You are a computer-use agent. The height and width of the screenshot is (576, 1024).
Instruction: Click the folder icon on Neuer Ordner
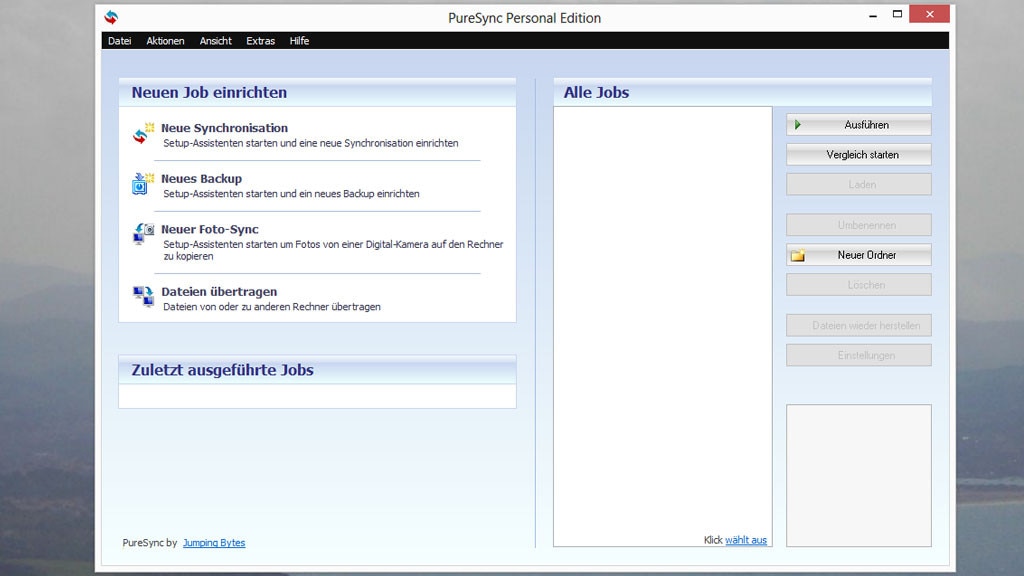coord(797,255)
